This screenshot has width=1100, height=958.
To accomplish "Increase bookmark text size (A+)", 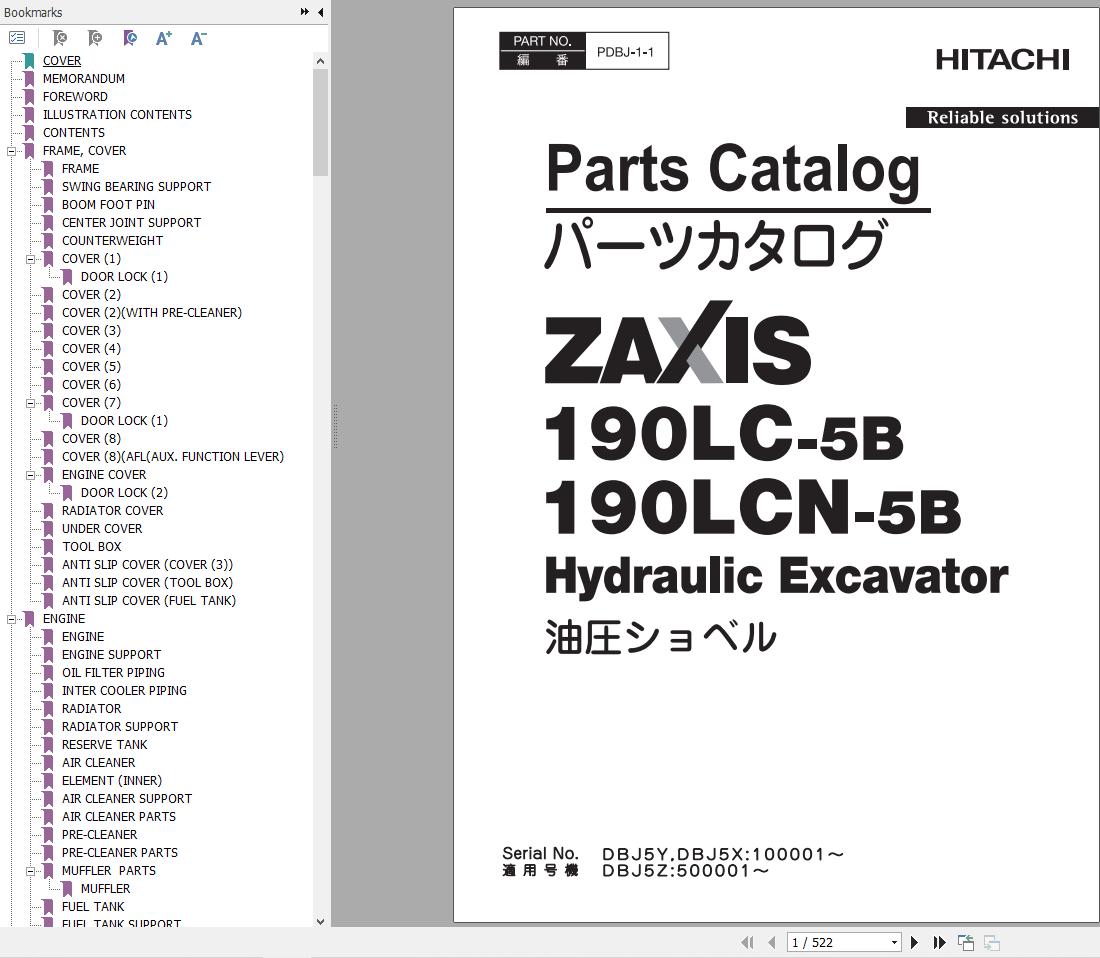I will [x=163, y=38].
